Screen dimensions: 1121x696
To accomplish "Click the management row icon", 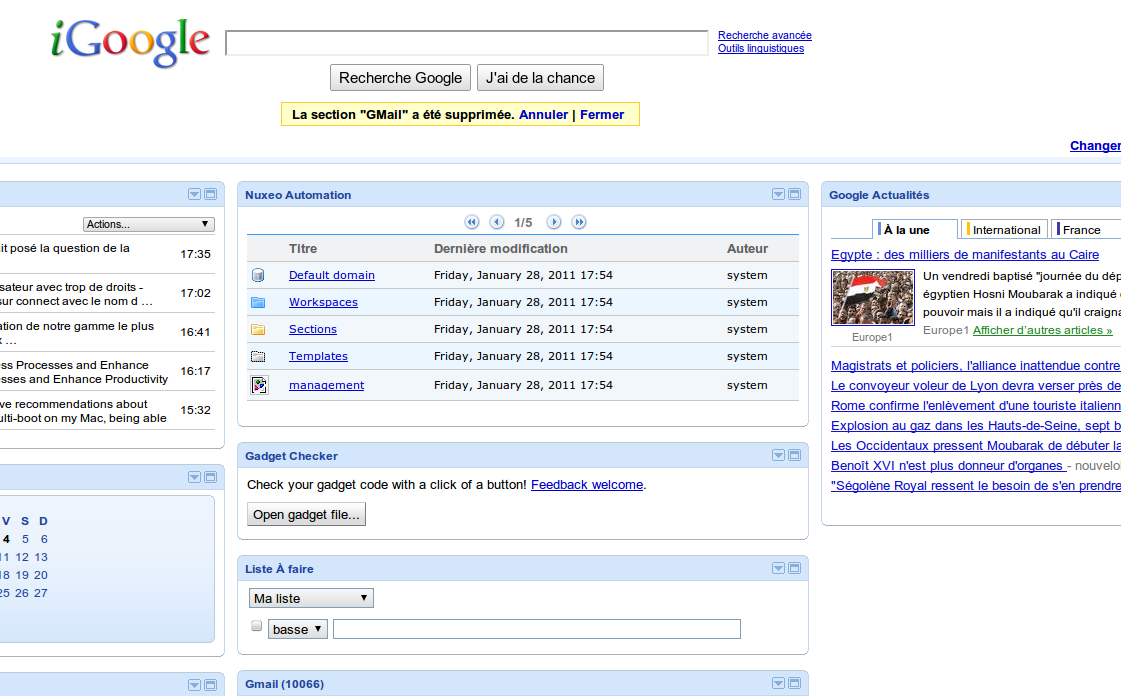I will 260,385.
